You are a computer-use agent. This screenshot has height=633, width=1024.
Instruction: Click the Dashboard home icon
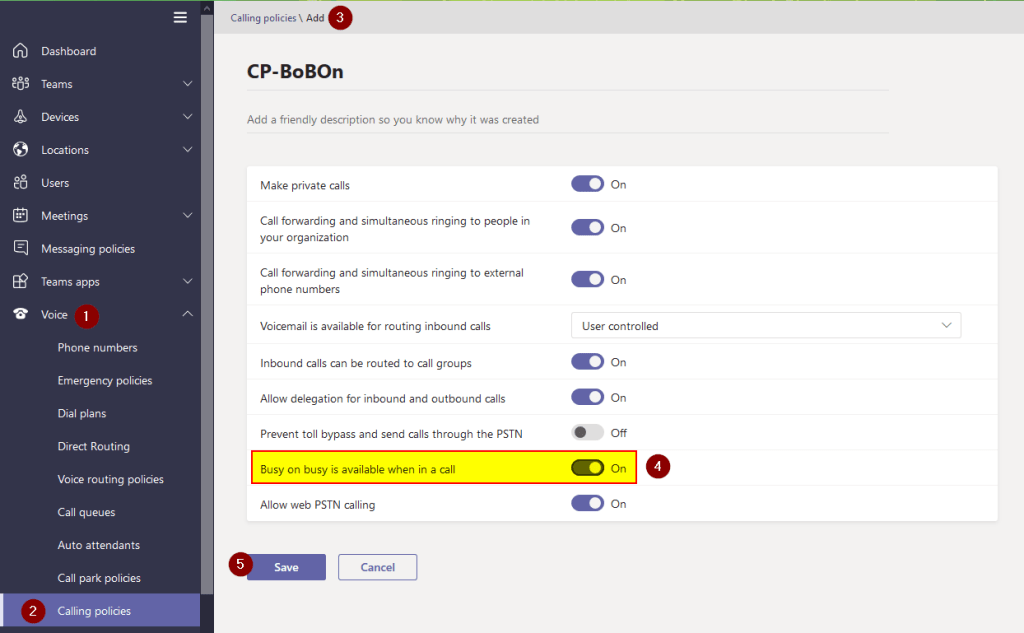(x=20, y=51)
